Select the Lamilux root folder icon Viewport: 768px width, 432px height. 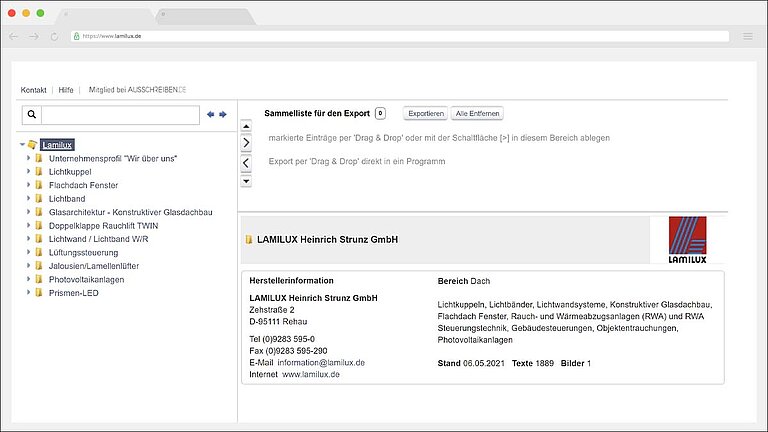32,144
